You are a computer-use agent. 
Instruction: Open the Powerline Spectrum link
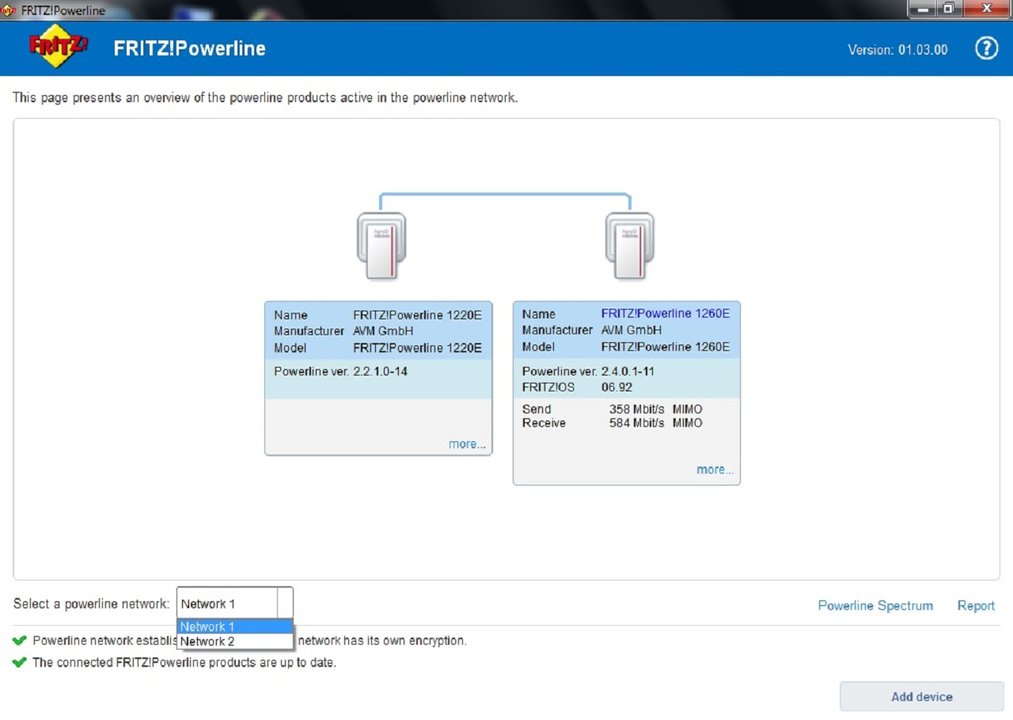[875, 606]
